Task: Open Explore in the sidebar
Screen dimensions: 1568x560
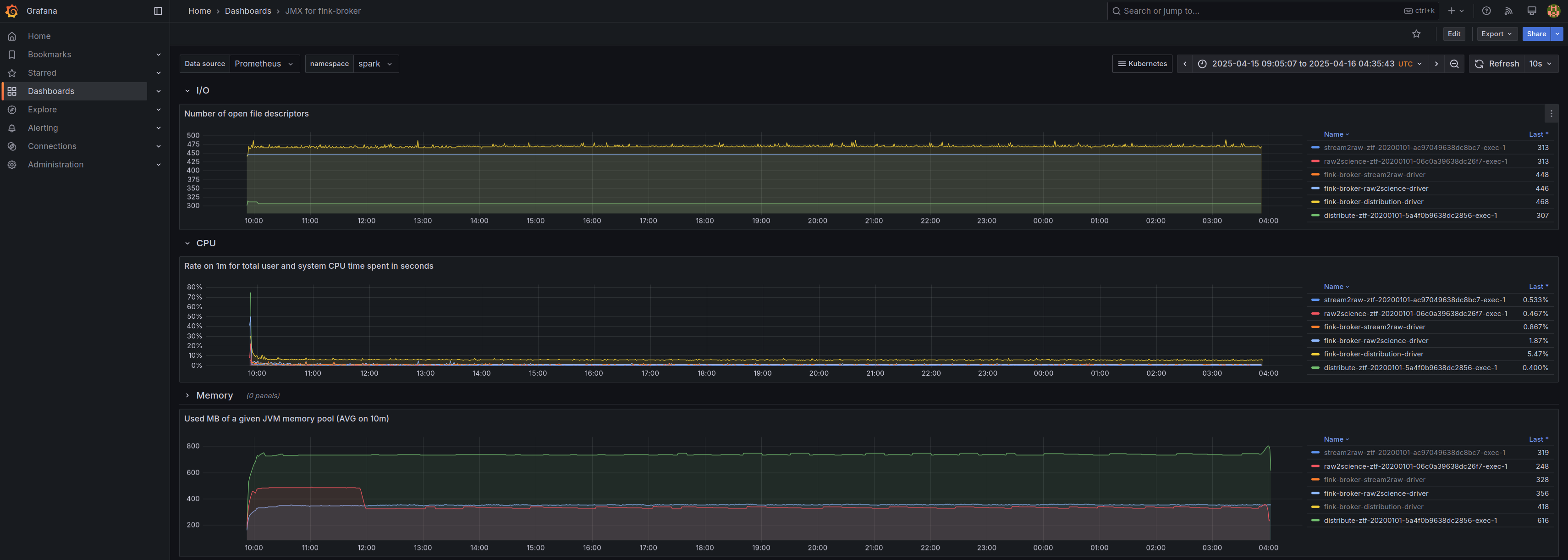Action: point(42,110)
